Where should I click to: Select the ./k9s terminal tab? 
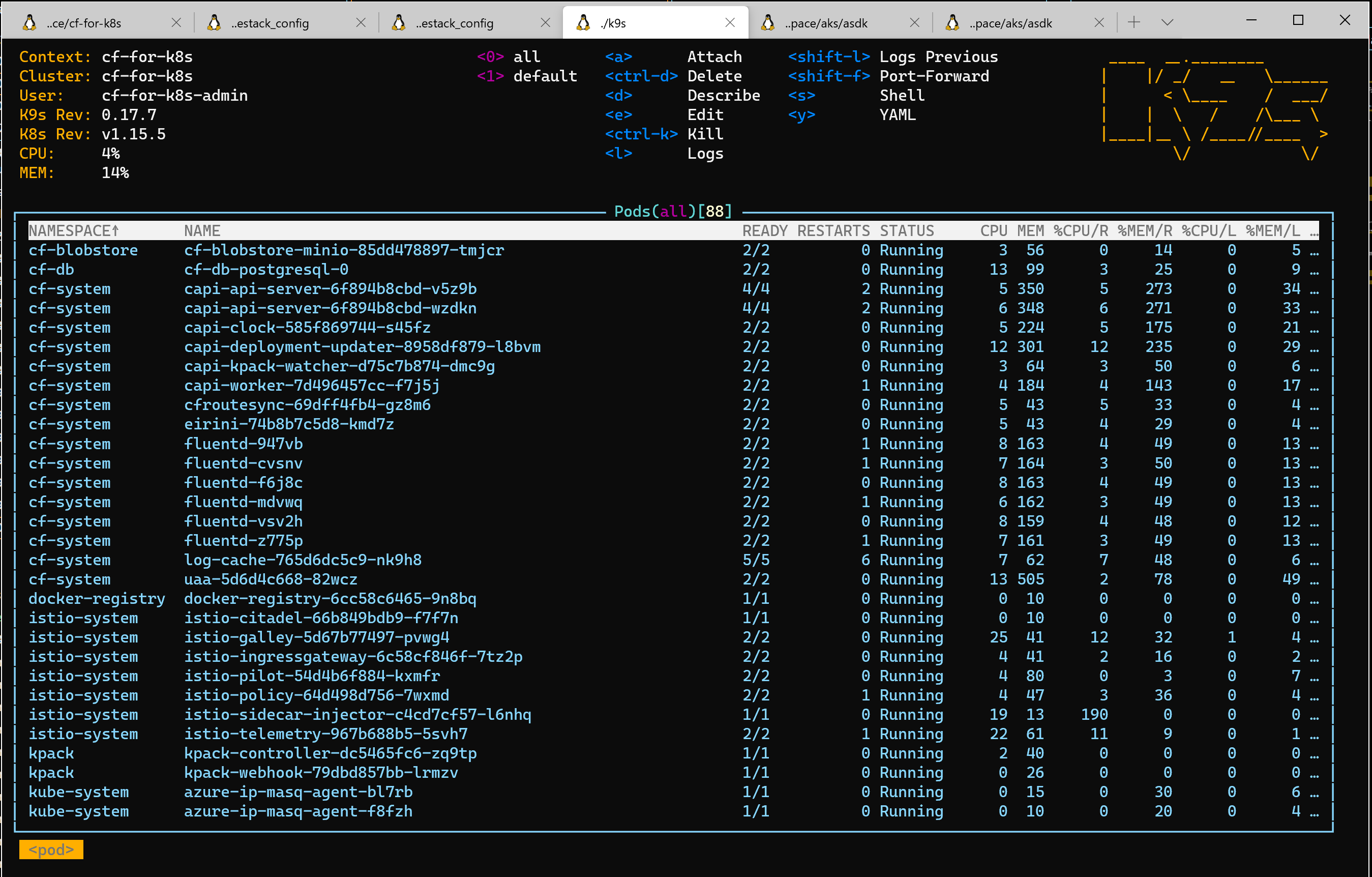point(655,23)
